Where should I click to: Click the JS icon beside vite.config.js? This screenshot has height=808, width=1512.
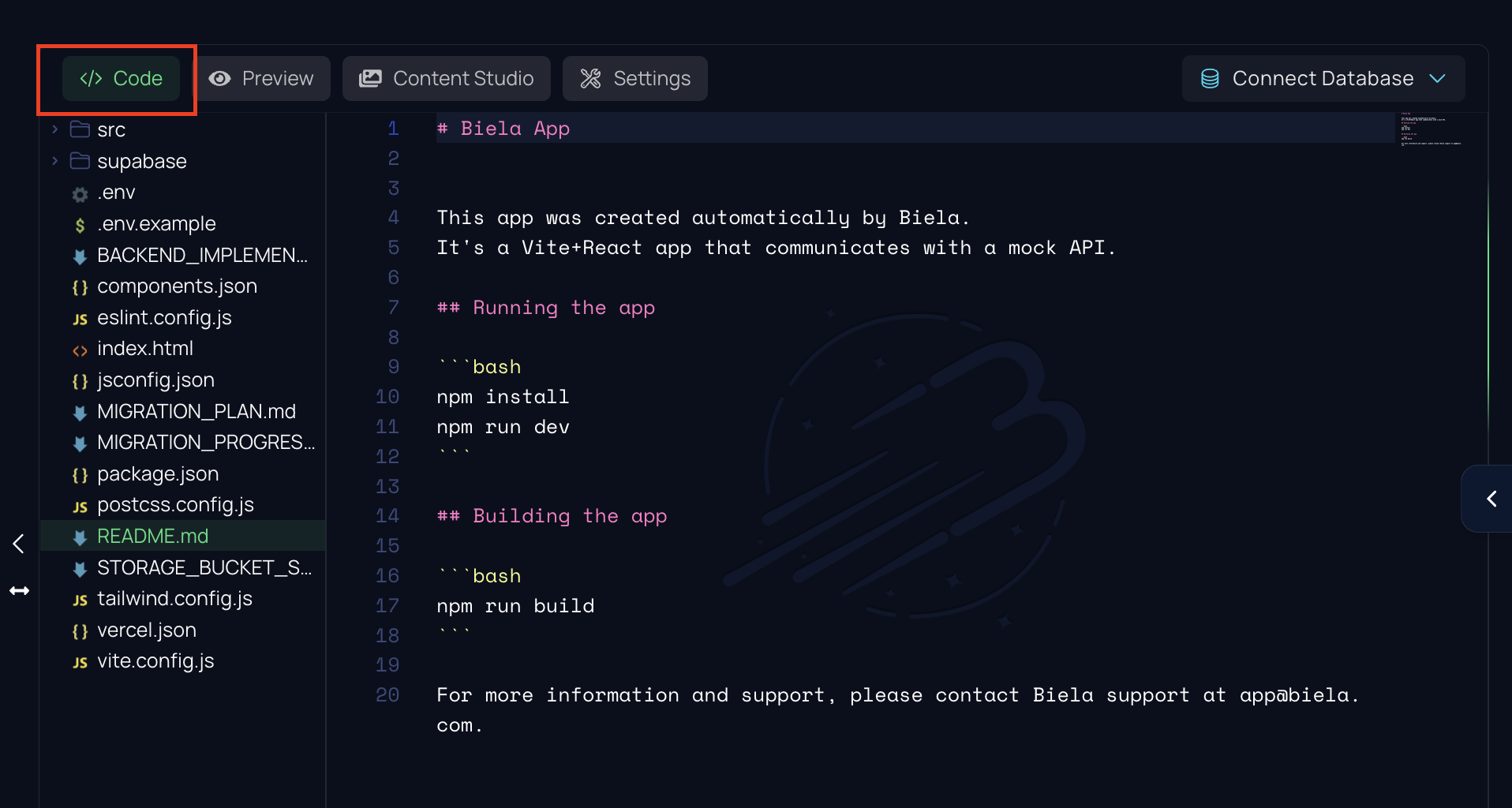point(80,662)
